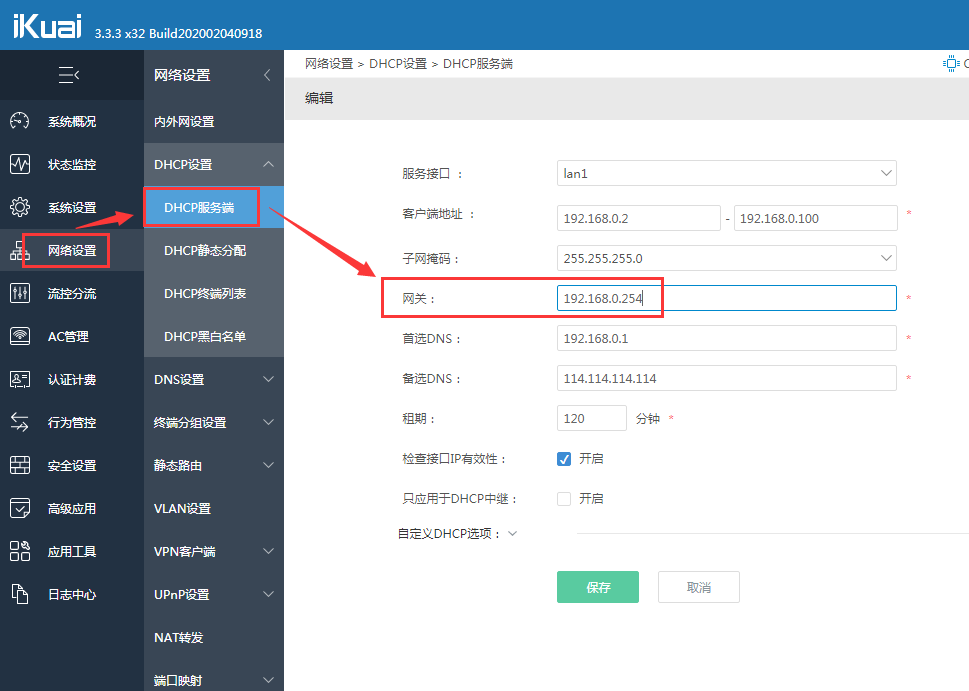Screen dimensions: 969x691
Task: Open the 认证计费 billing icon
Action: click(20, 379)
